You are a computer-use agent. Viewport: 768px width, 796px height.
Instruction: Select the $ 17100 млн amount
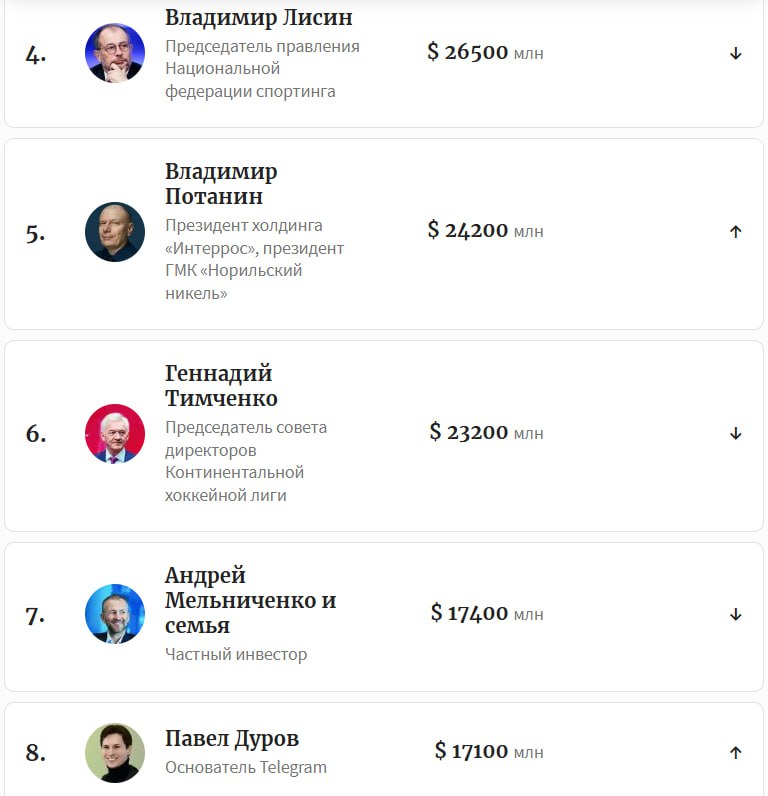coord(489,751)
